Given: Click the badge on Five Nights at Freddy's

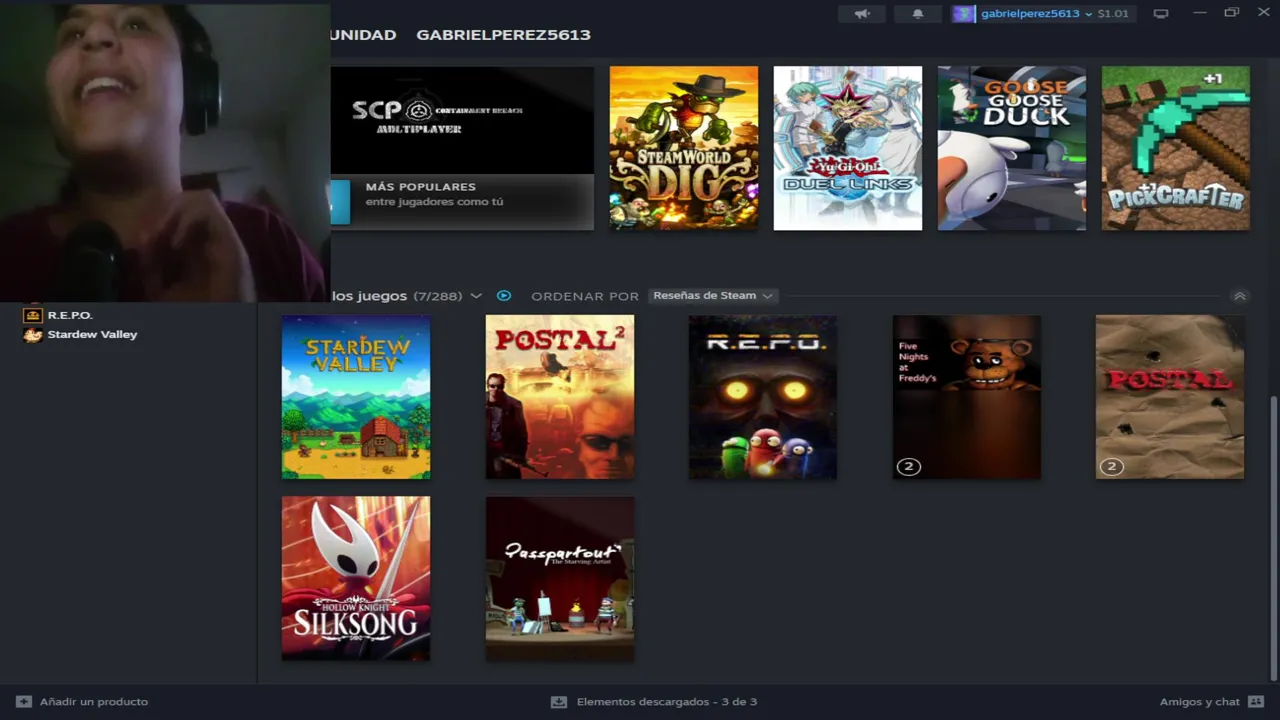Looking at the screenshot, I should 909,467.
